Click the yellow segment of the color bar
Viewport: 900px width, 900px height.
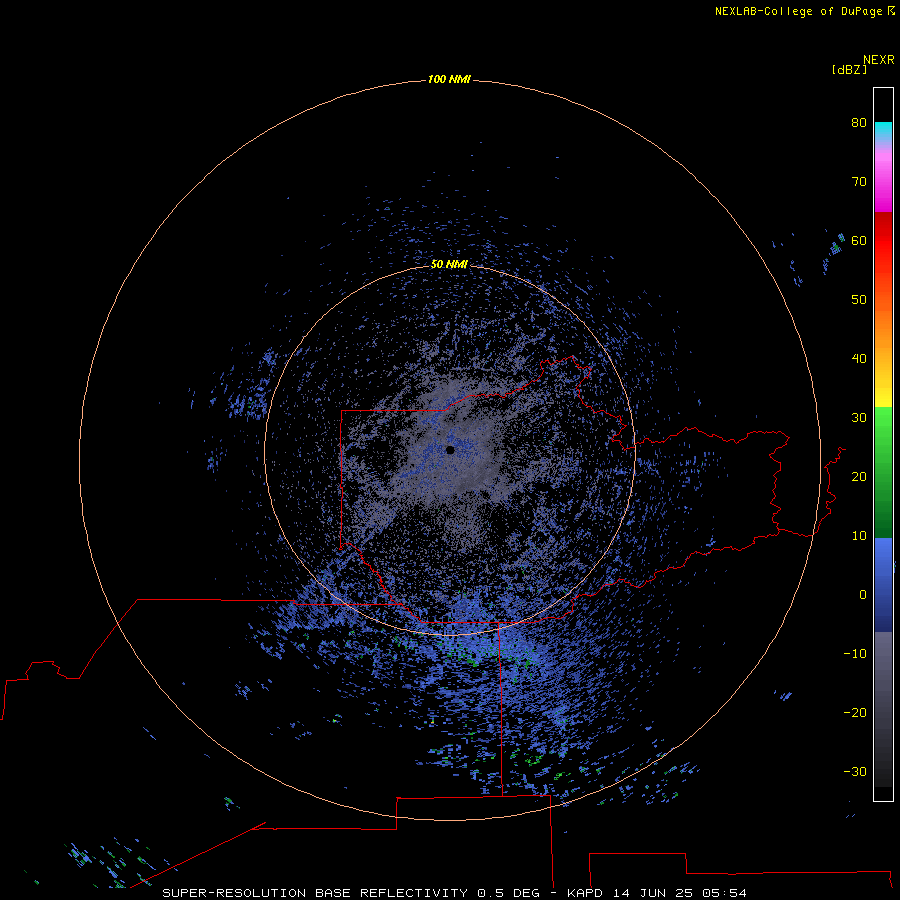[x=883, y=396]
